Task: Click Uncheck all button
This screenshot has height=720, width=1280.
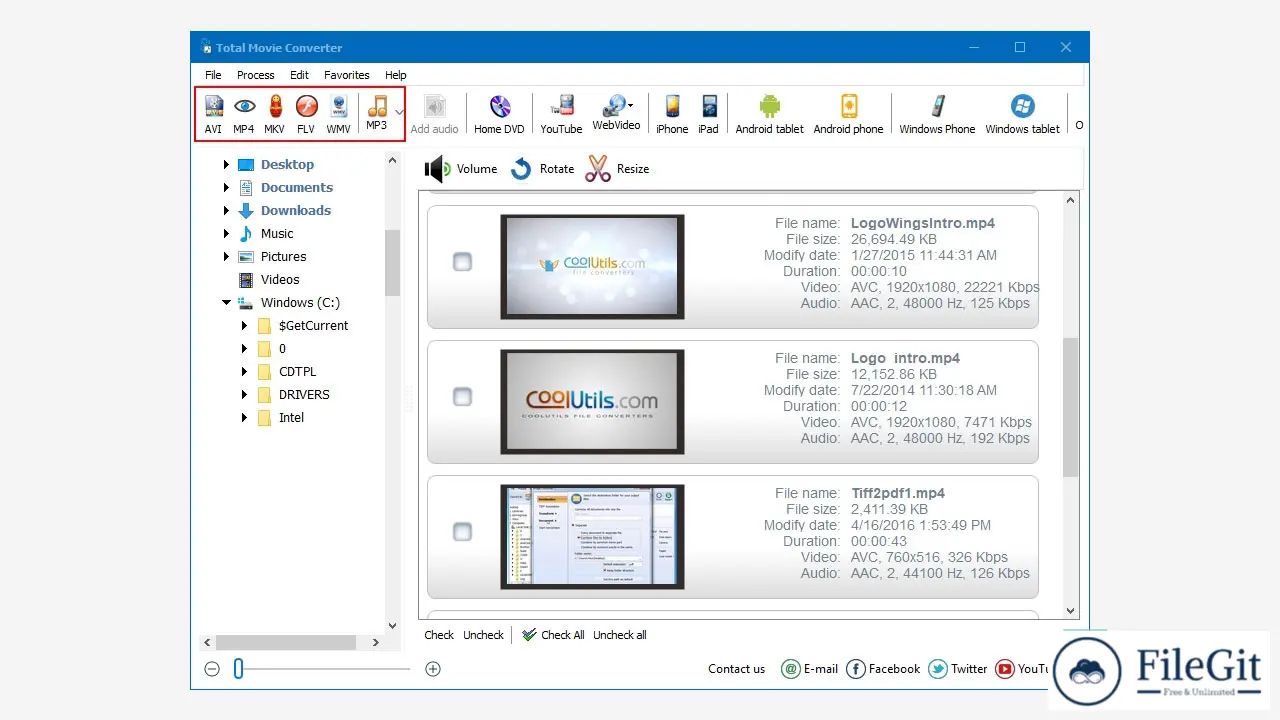Action: click(620, 635)
